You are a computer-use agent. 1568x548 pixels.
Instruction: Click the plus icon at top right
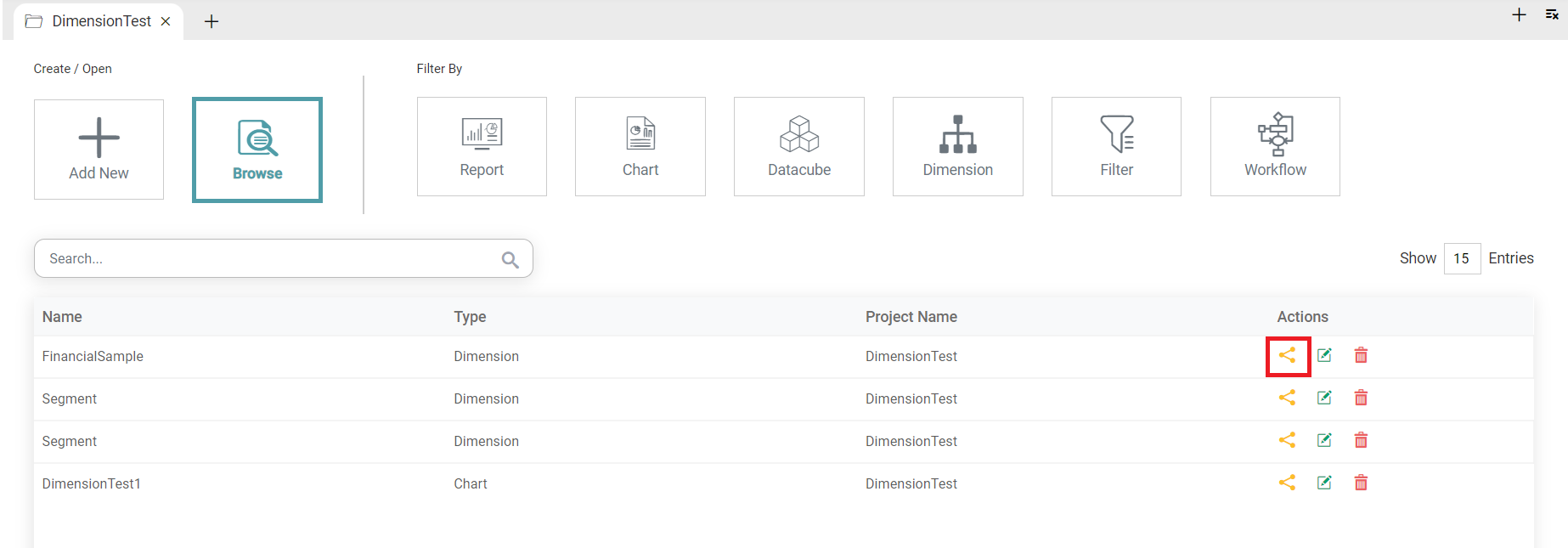[x=1519, y=15]
